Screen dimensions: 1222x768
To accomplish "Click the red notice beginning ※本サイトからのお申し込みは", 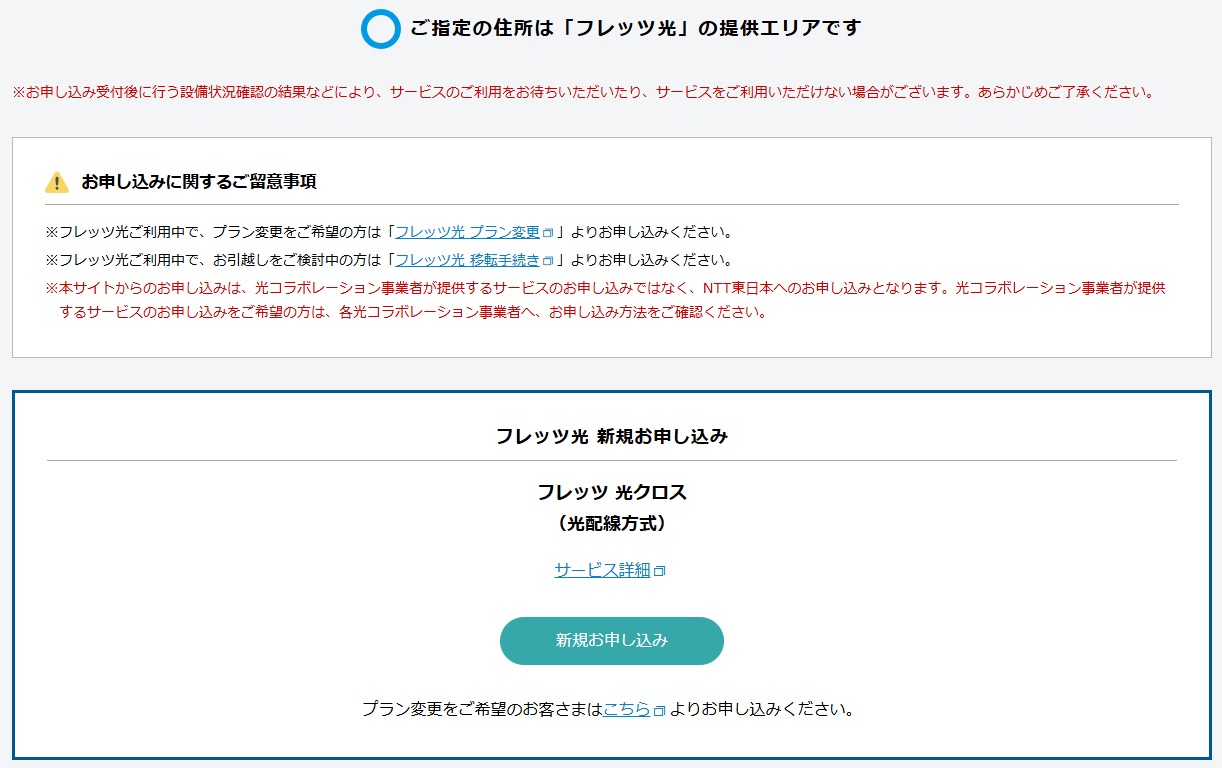I will coord(607,300).
